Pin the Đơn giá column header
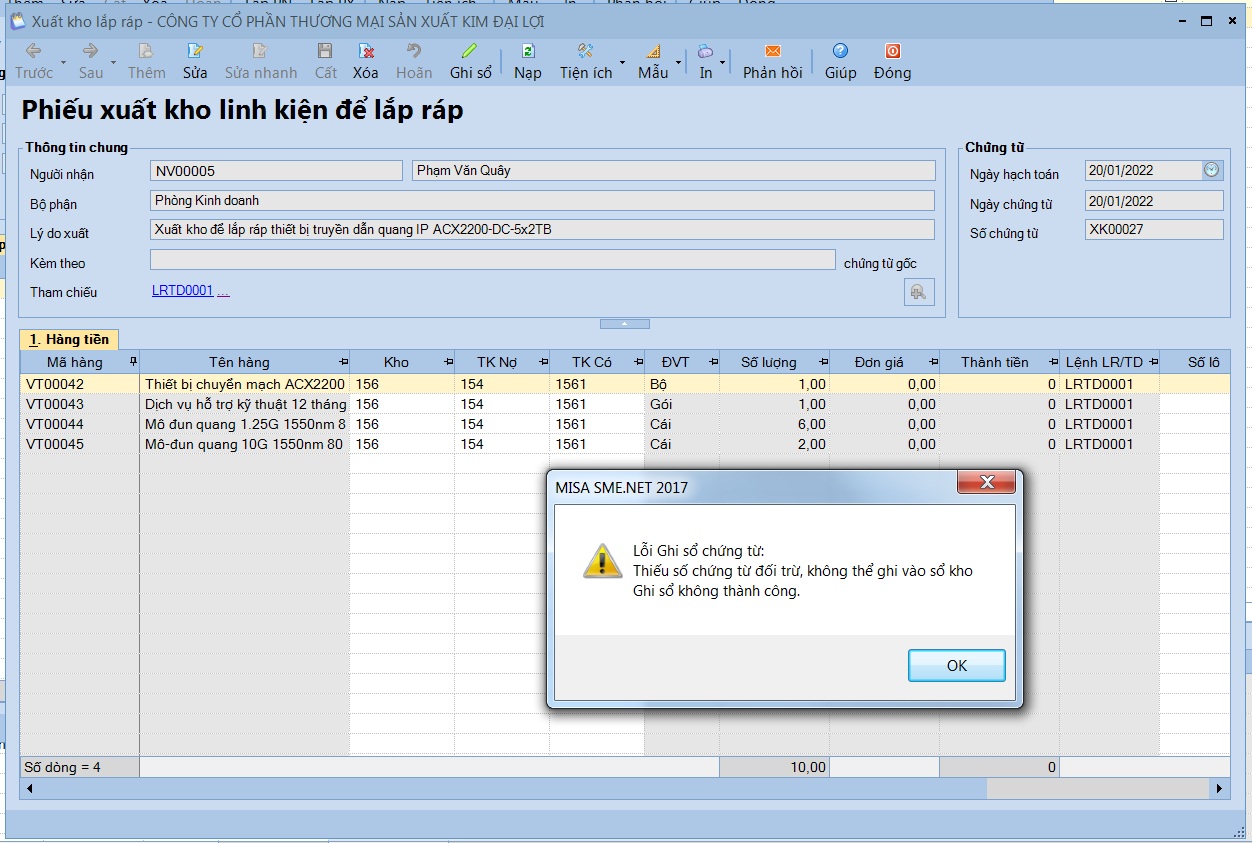 tap(932, 361)
